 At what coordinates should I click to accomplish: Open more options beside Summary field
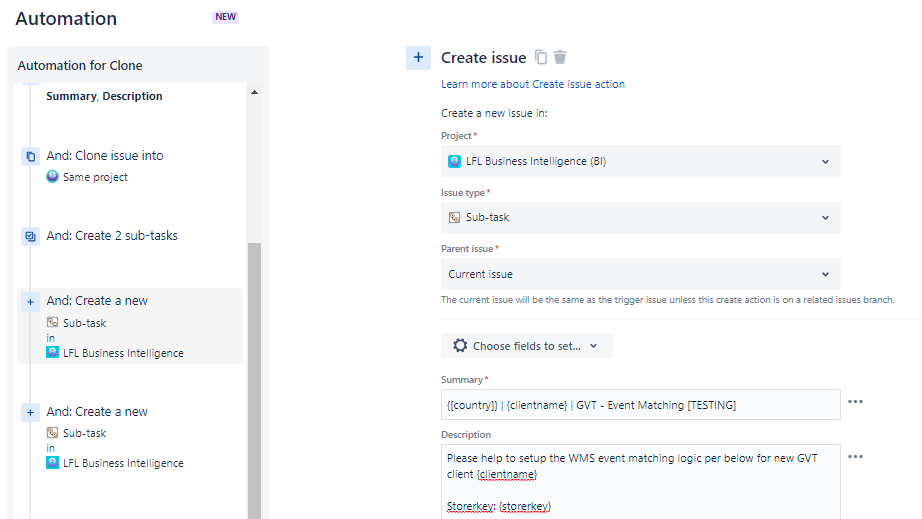(856, 401)
